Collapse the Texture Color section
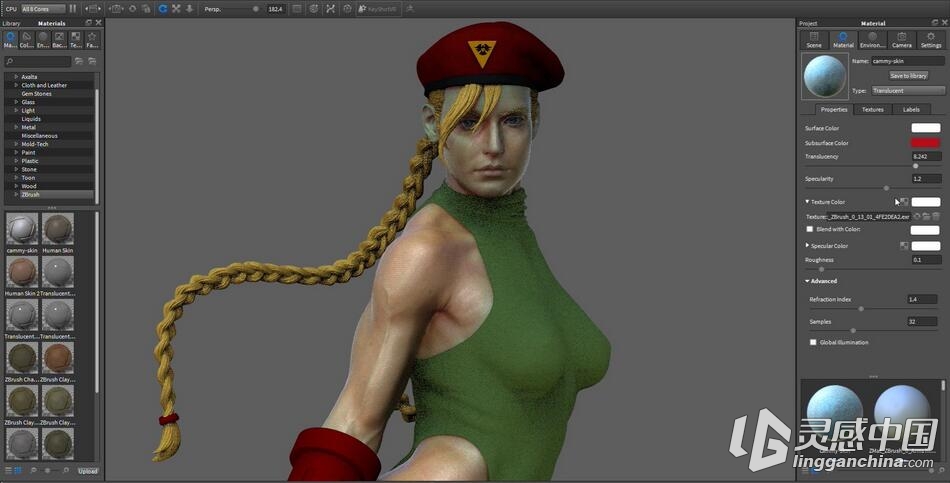 [807, 201]
